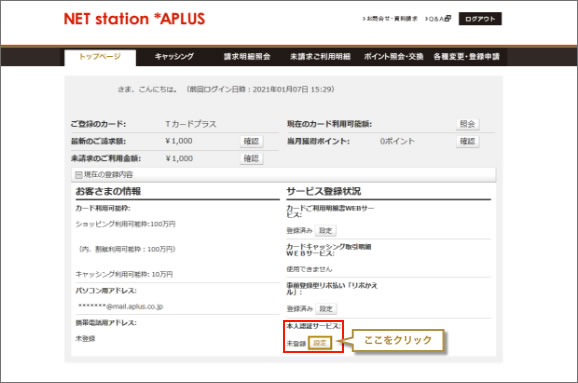Screen dimensions: 578x383
Task: Click 確認 next to 未請求のご利用金額
Action: point(251,159)
